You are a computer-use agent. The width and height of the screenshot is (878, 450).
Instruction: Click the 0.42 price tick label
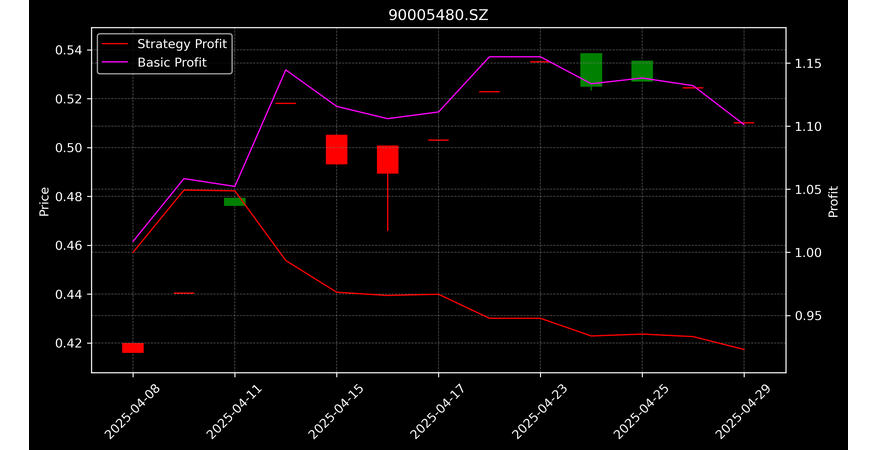(68, 343)
